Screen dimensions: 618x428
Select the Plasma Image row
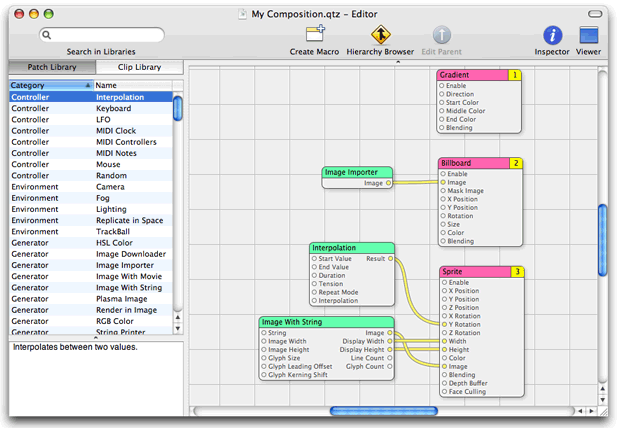(91, 299)
